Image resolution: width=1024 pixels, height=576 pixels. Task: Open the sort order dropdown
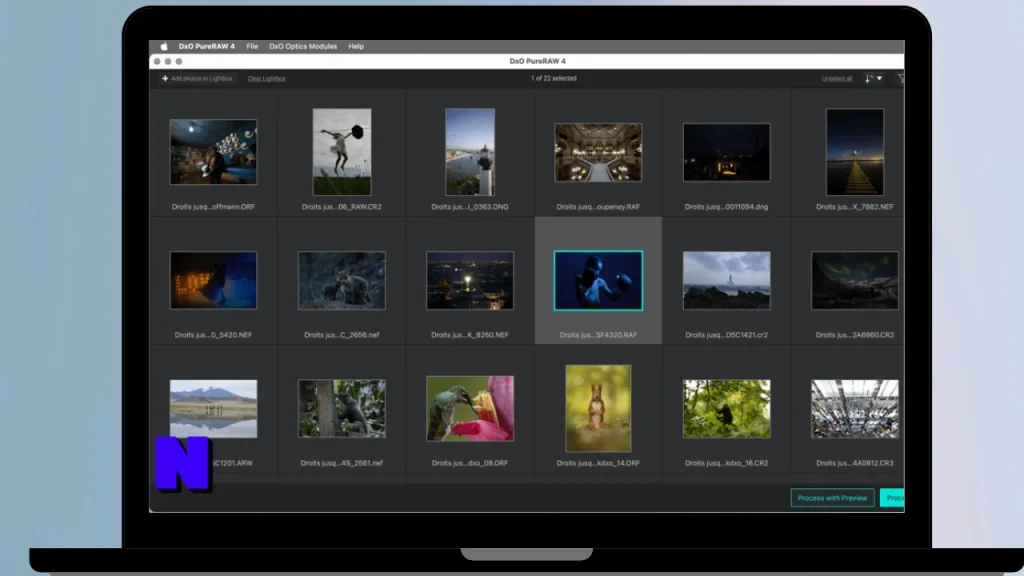[x=874, y=78]
